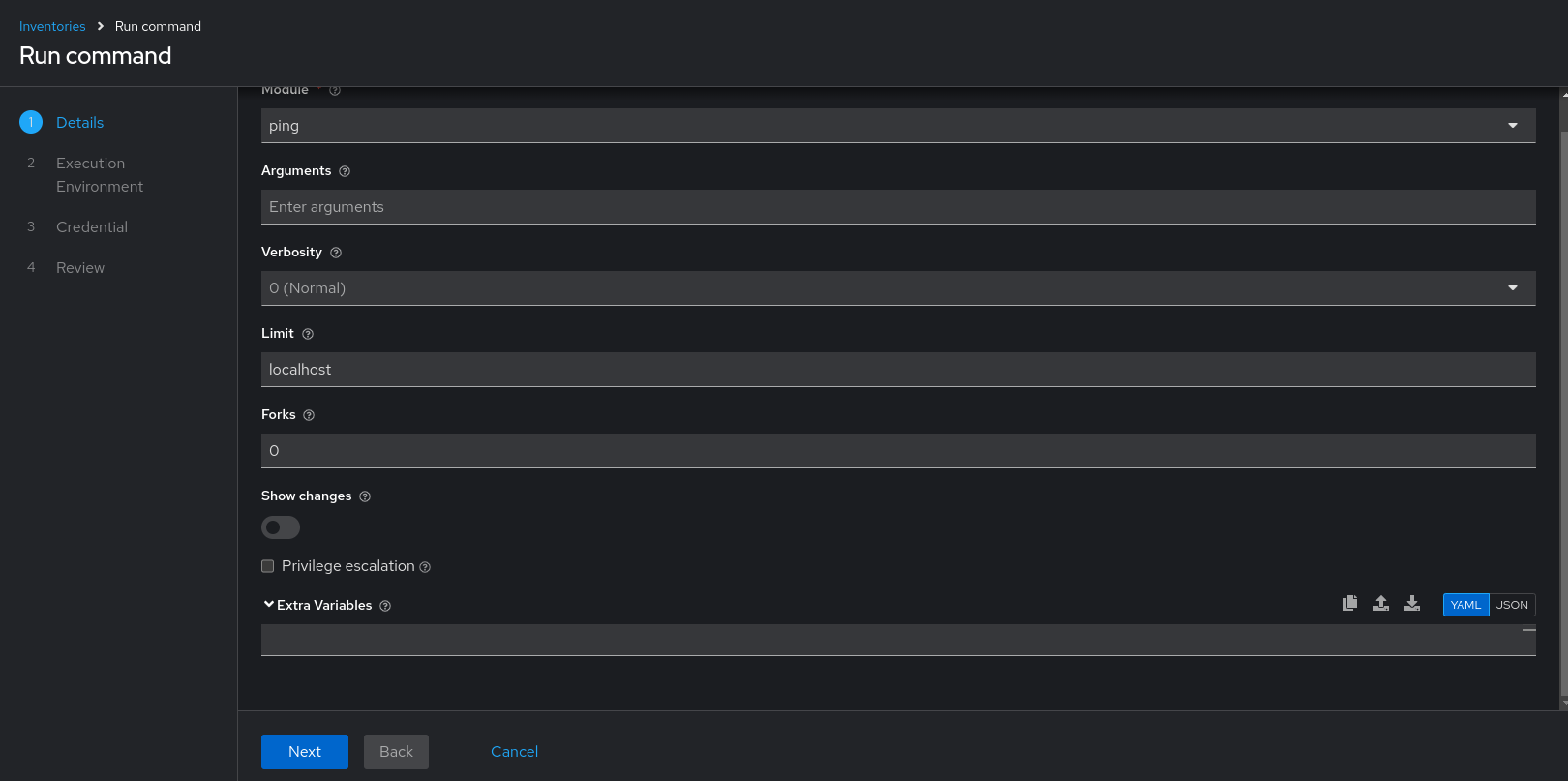The image size is (1568, 781).
Task: Click the Show changes help icon
Action: (x=365, y=496)
